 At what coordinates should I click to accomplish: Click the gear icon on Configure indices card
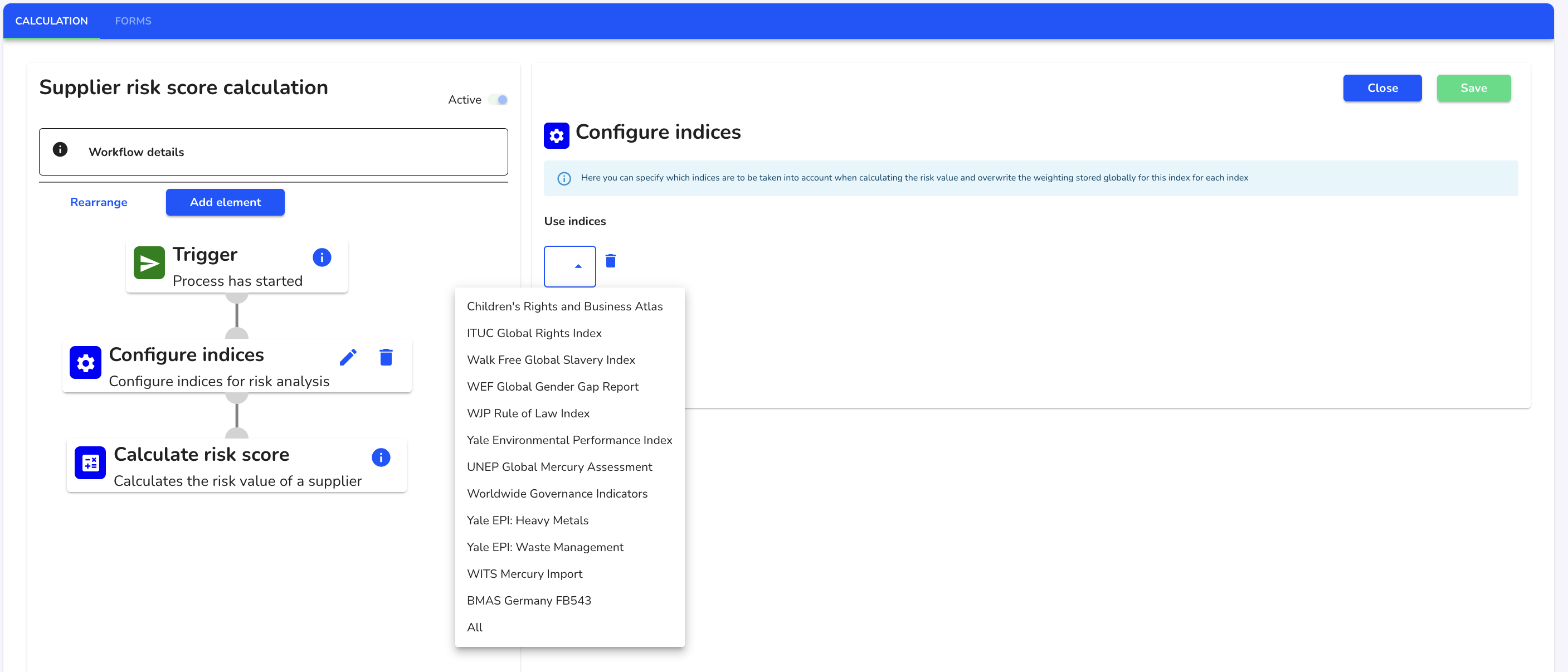coord(85,363)
